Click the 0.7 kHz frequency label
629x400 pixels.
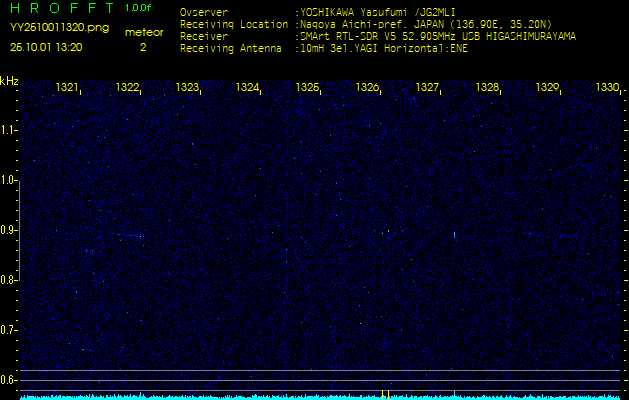click(9, 329)
